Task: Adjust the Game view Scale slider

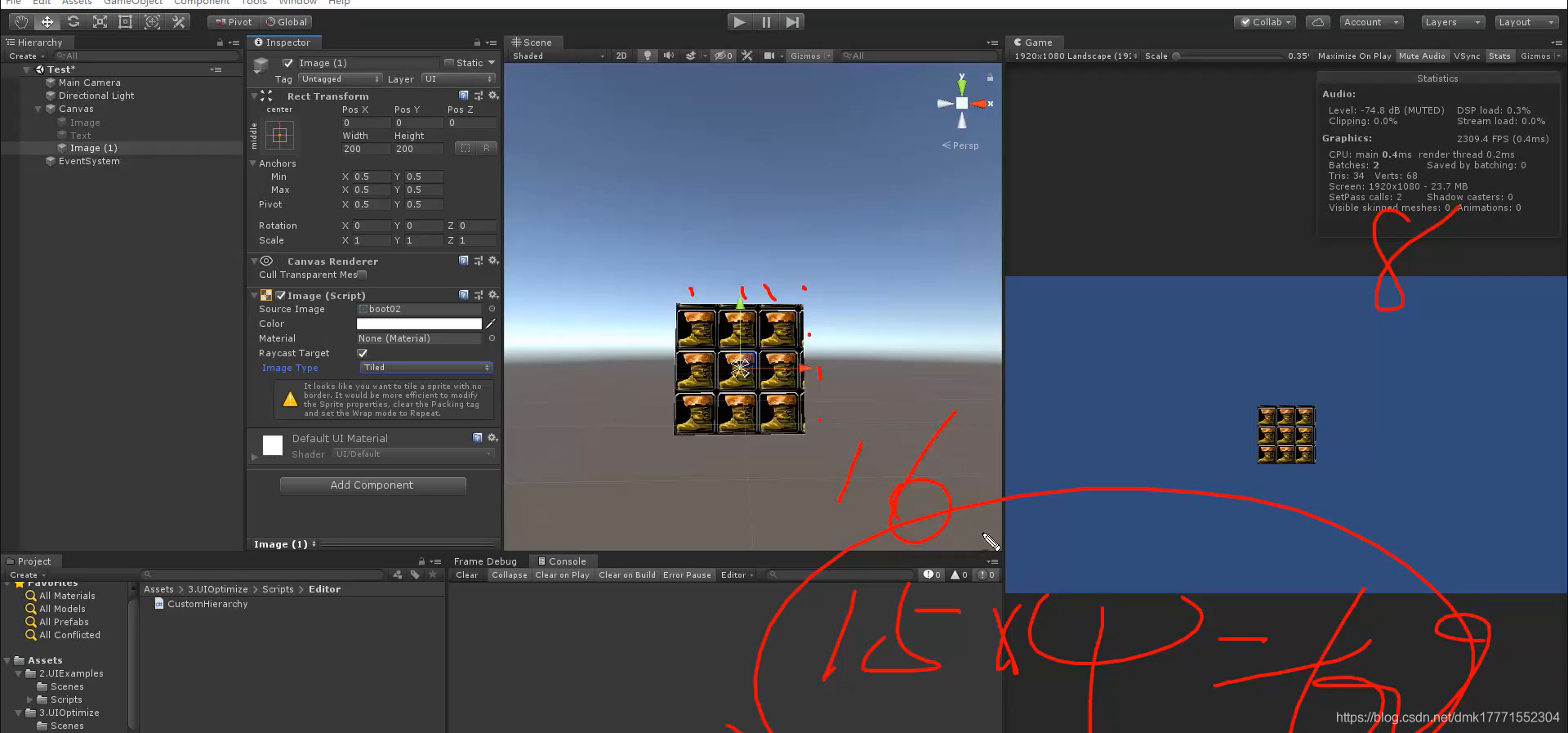Action: 1227,56
